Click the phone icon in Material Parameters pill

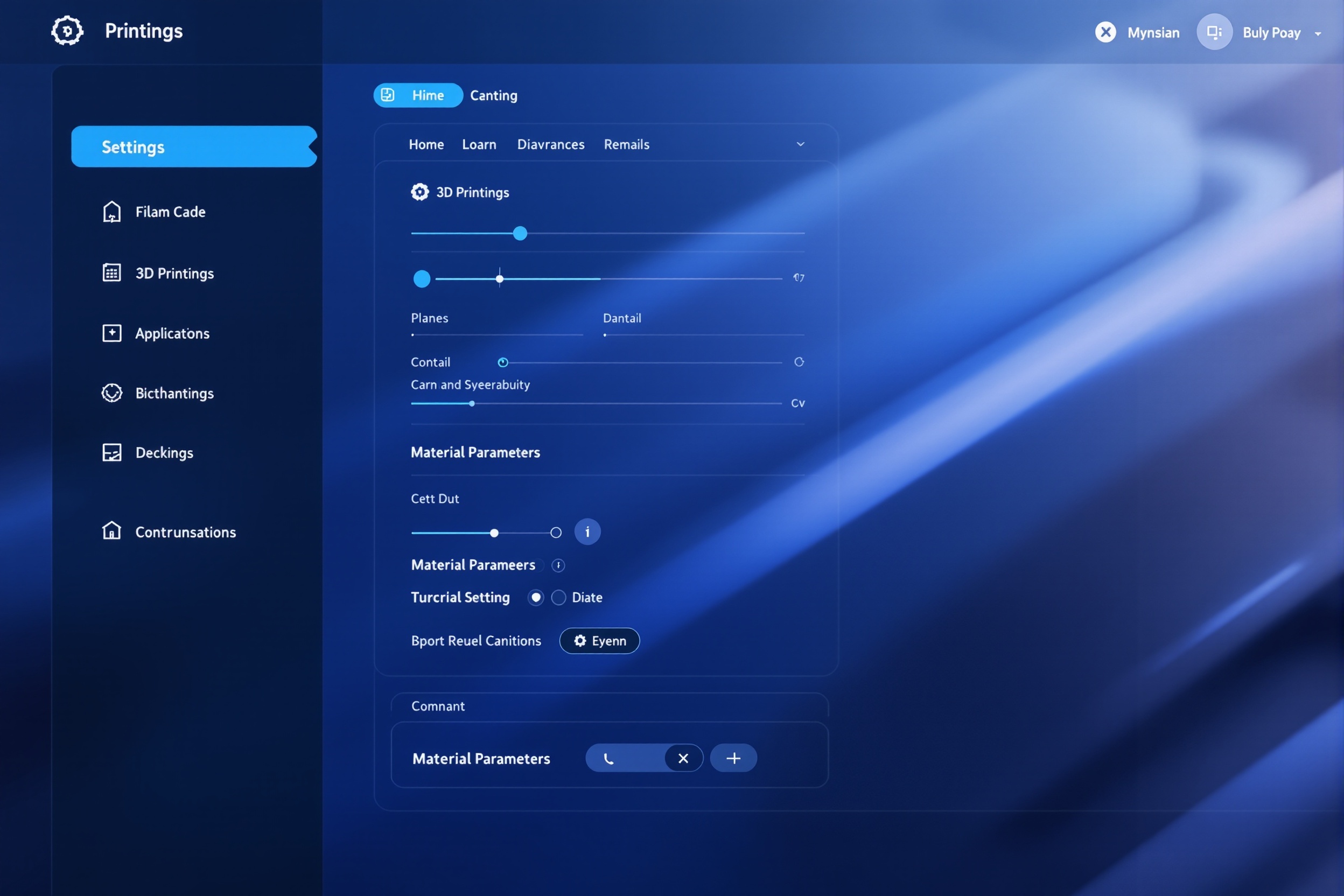[x=608, y=759]
